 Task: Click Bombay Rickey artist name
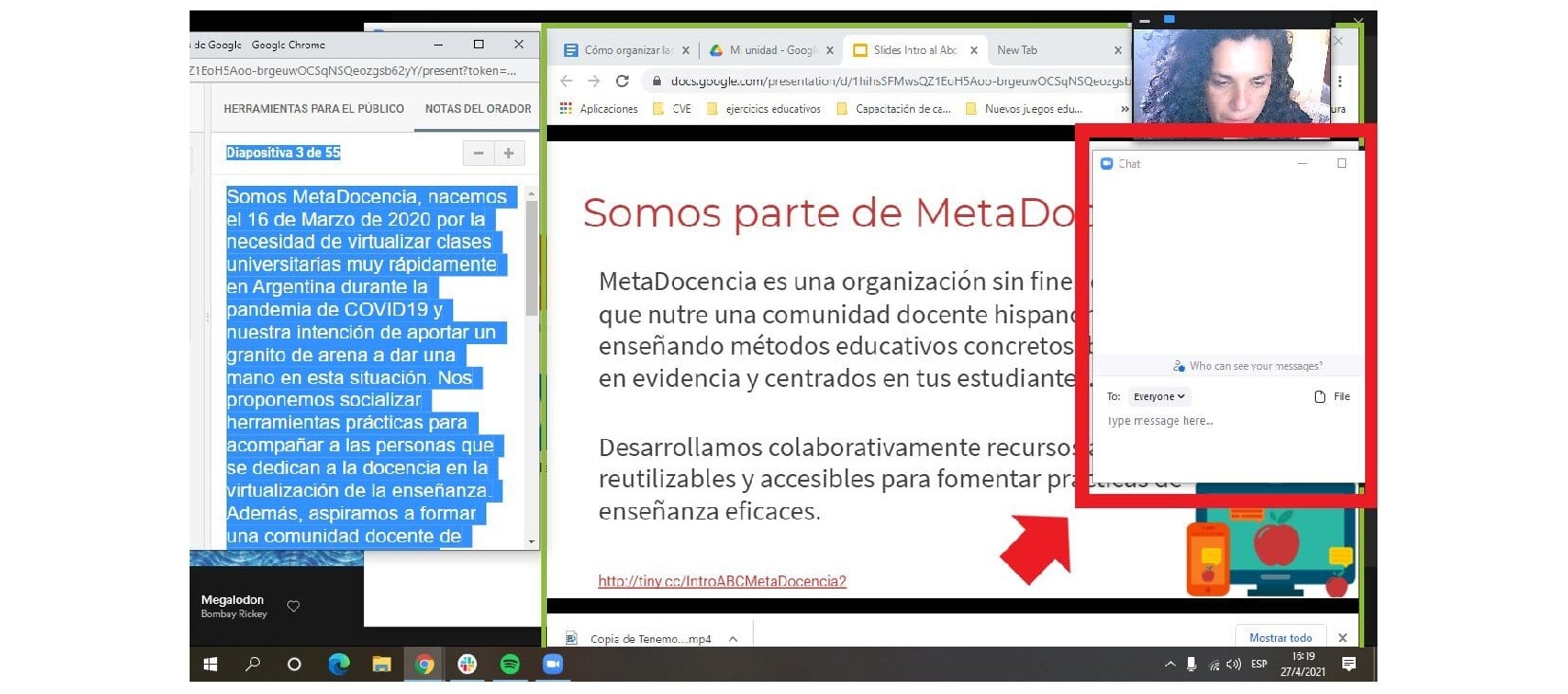pyautogui.click(x=234, y=614)
